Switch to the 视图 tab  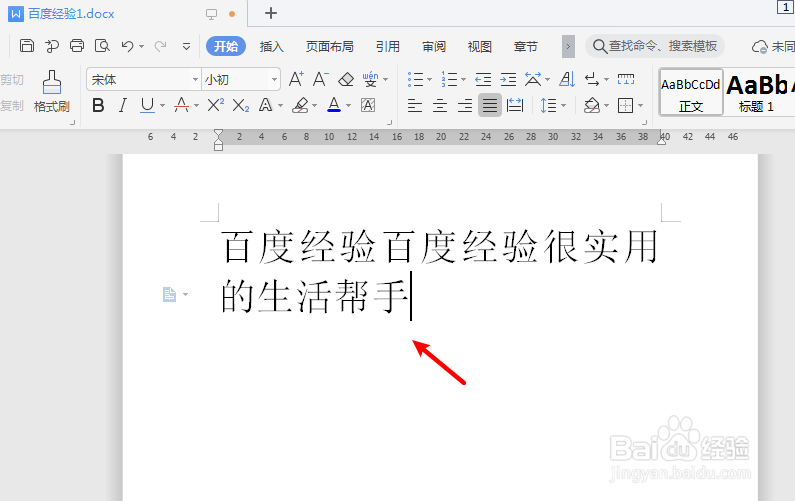point(480,47)
